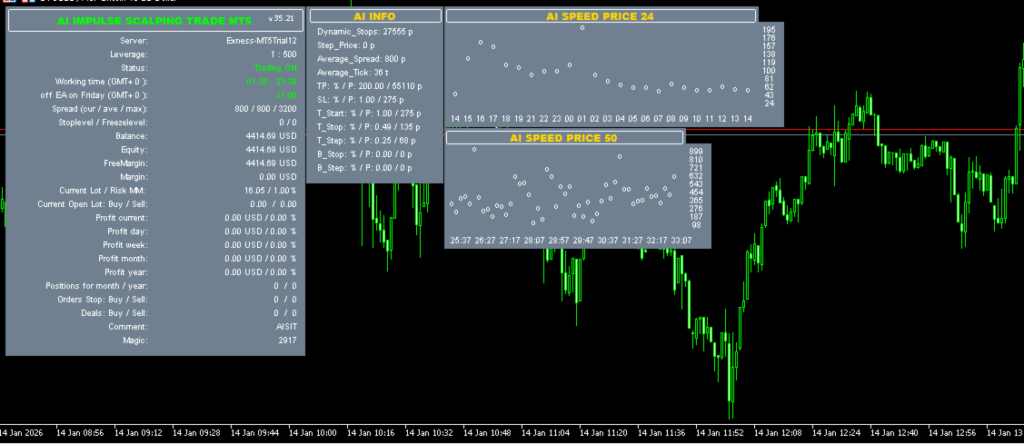
Task: Click the 195 scale value in Speed Price 24
Action: coord(769,29)
